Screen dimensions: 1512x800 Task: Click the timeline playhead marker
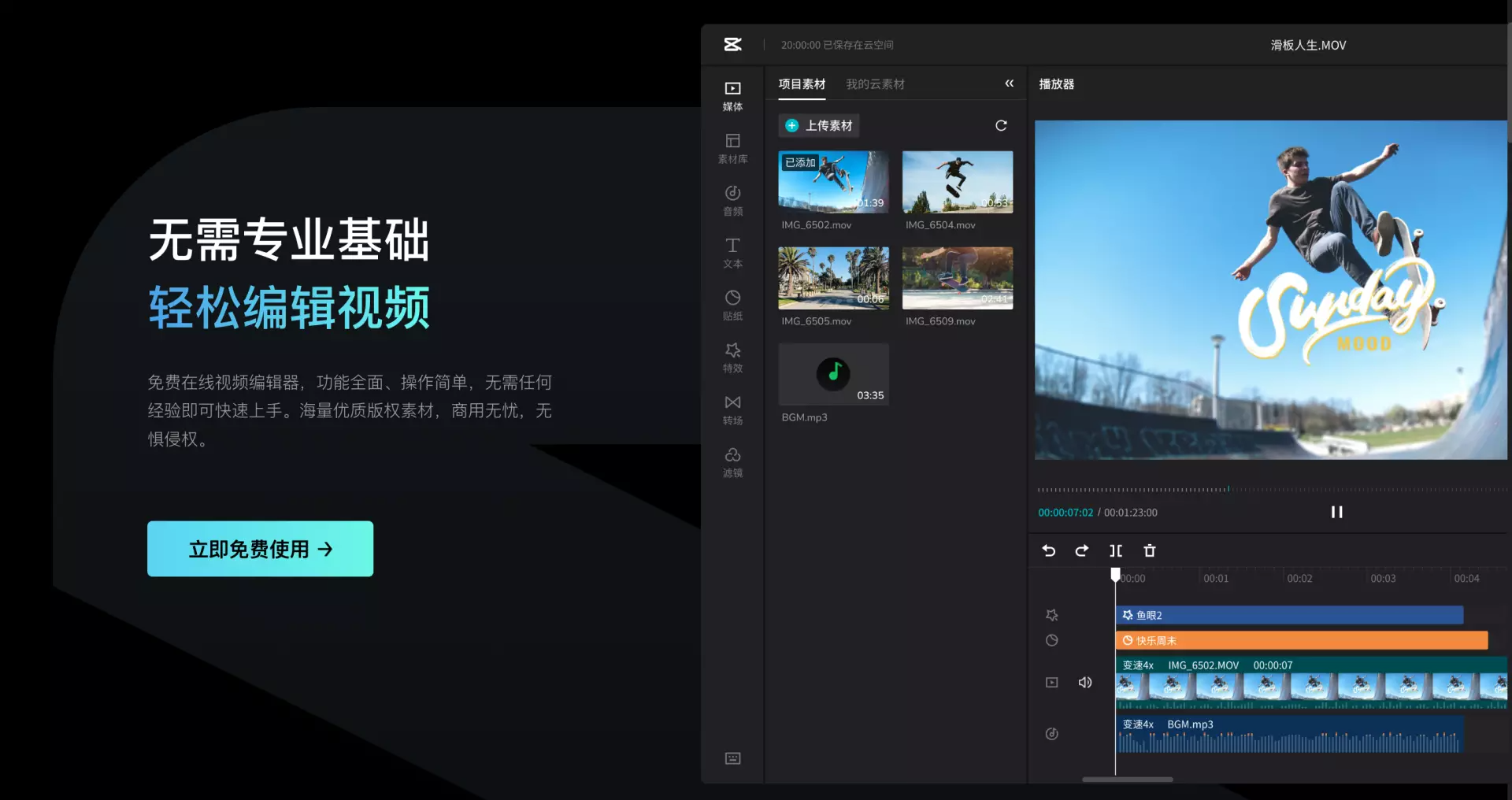(1115, 575)
